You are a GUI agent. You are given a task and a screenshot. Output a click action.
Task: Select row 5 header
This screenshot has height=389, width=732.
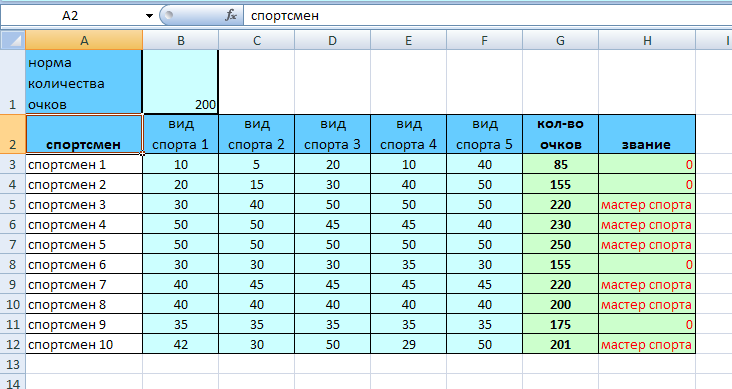pos(13,205)
